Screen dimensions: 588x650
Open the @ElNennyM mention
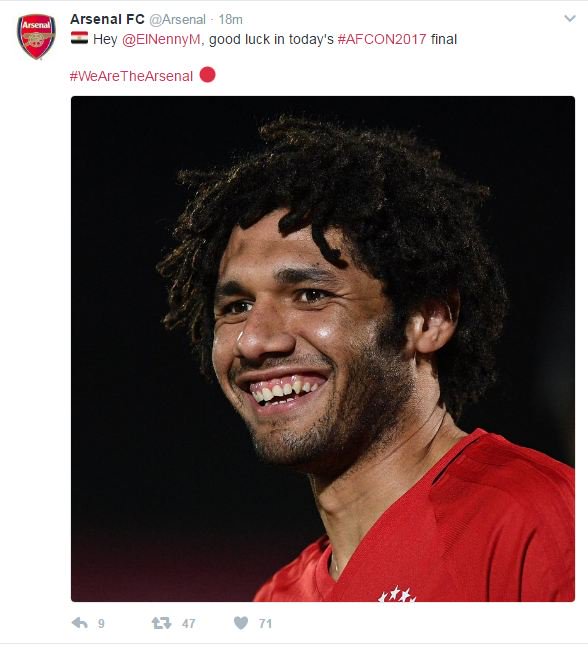coord(161,39)
